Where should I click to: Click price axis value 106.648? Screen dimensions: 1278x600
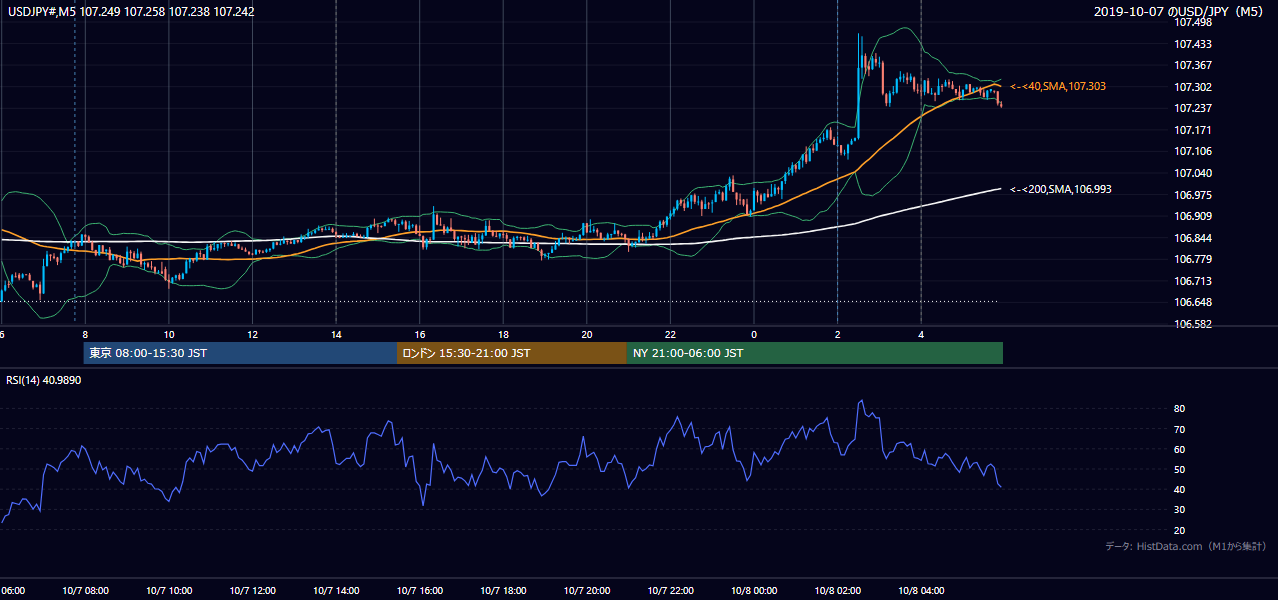point(1193,302)
